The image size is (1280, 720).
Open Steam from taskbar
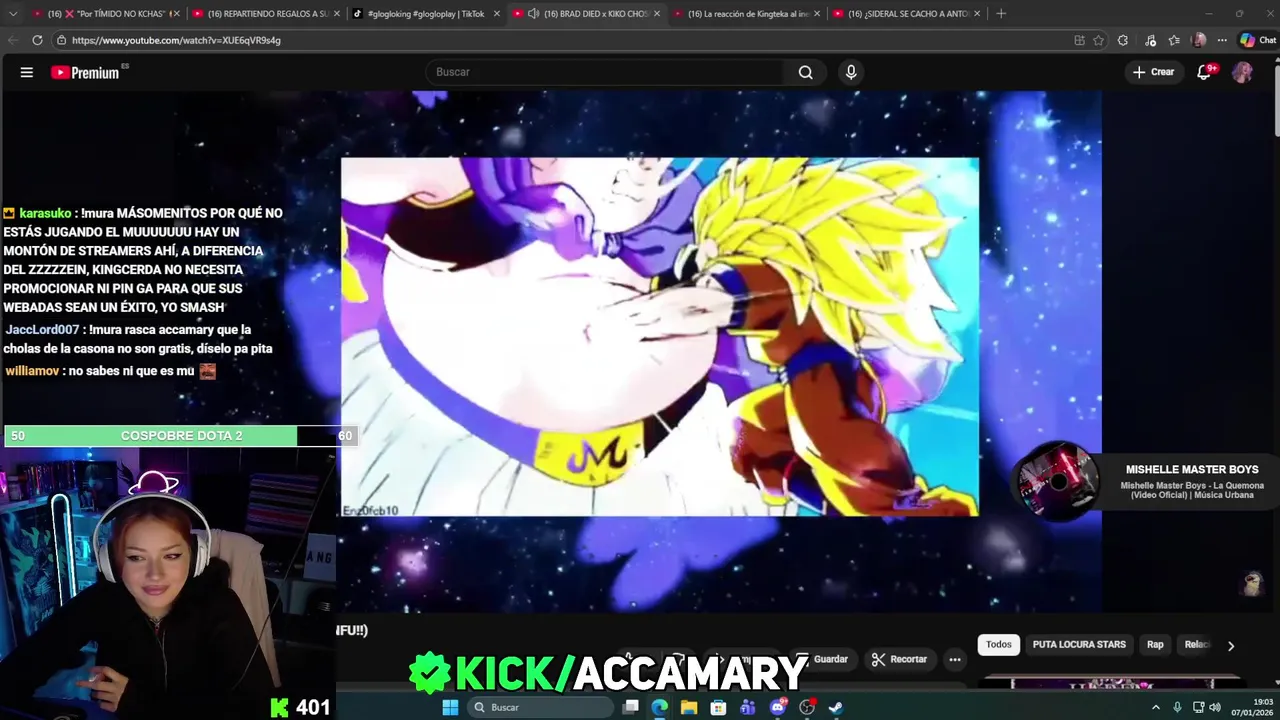click(836, 707)
